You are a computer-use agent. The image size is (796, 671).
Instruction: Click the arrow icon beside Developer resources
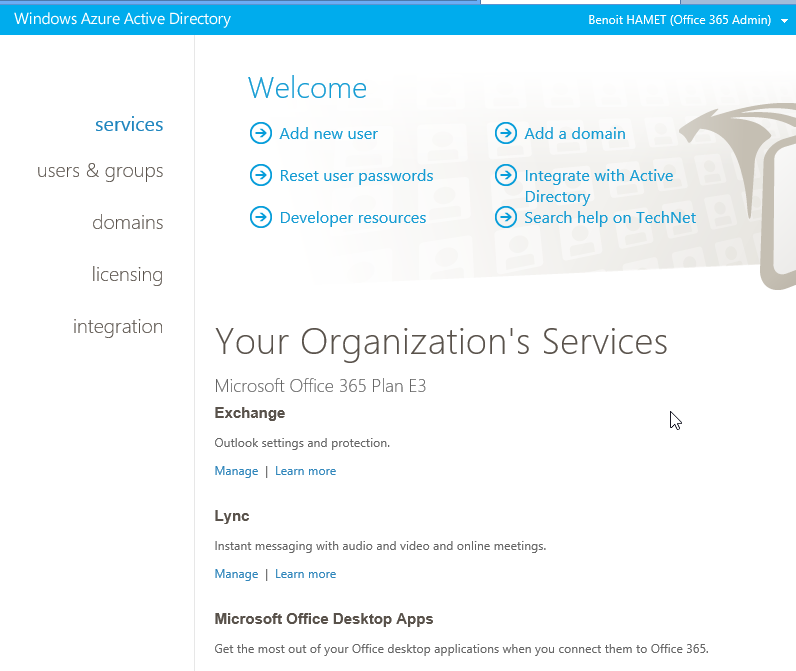point(260,218)
